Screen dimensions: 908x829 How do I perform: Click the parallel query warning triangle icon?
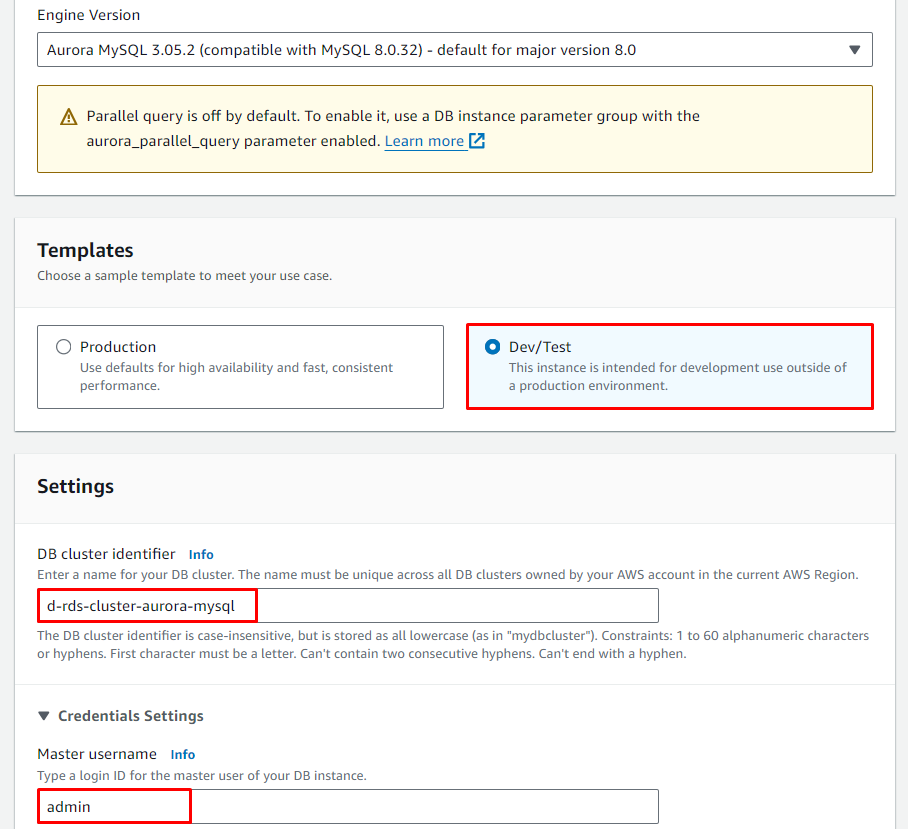pos(68,117)
